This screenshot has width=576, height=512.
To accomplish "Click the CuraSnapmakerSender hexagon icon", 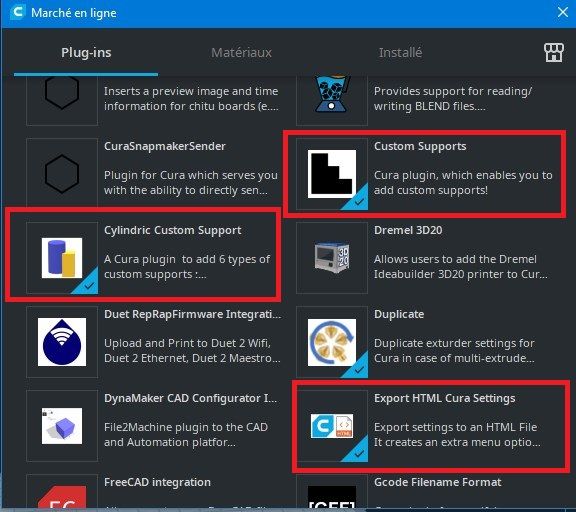I will pyautogui.click(x=62, y=174).
